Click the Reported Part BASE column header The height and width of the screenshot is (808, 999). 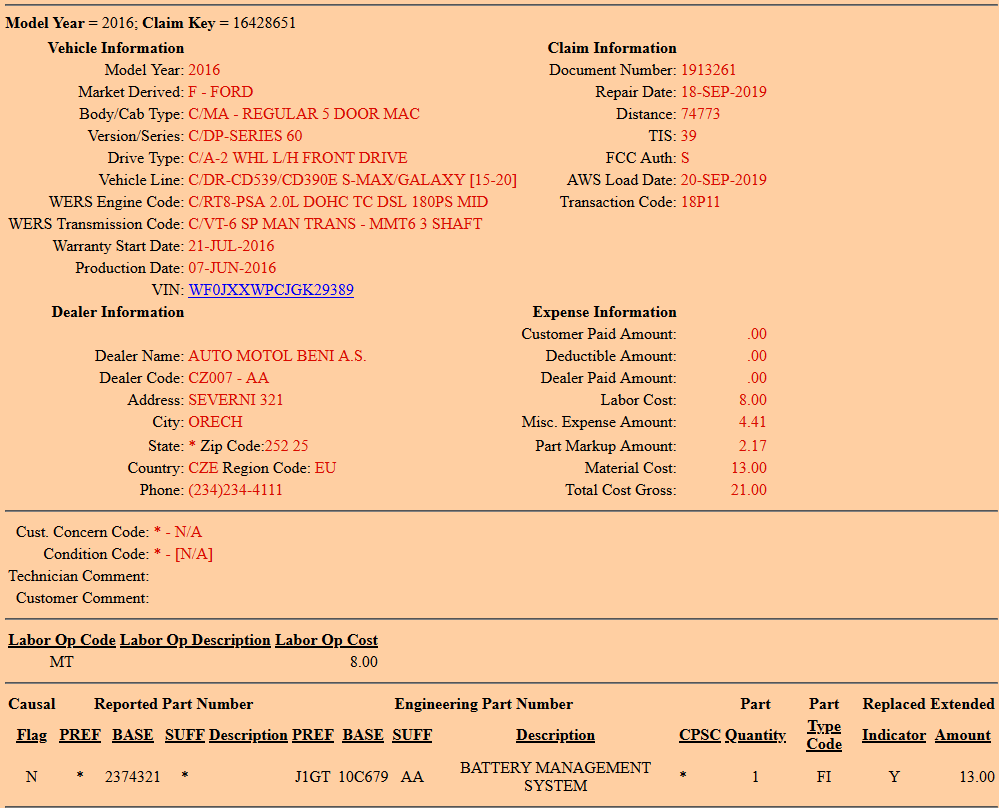click(133, 735)
